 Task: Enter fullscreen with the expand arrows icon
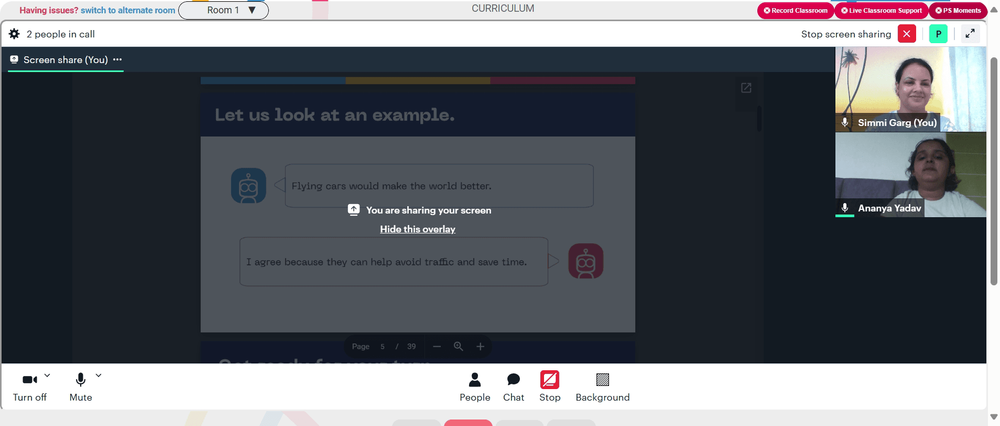(970, 34)
